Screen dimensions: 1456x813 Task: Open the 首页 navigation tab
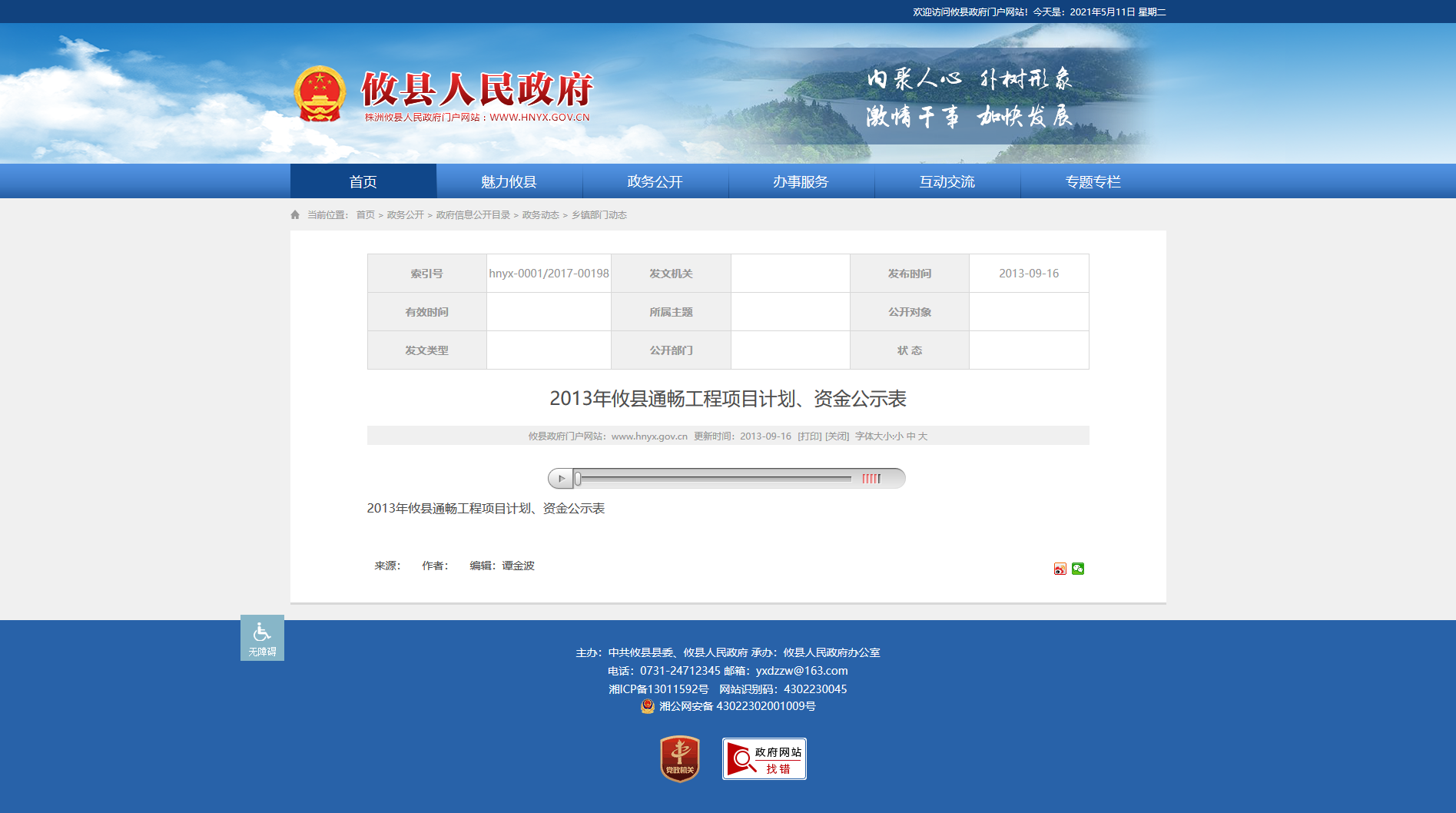click(363, 181)
